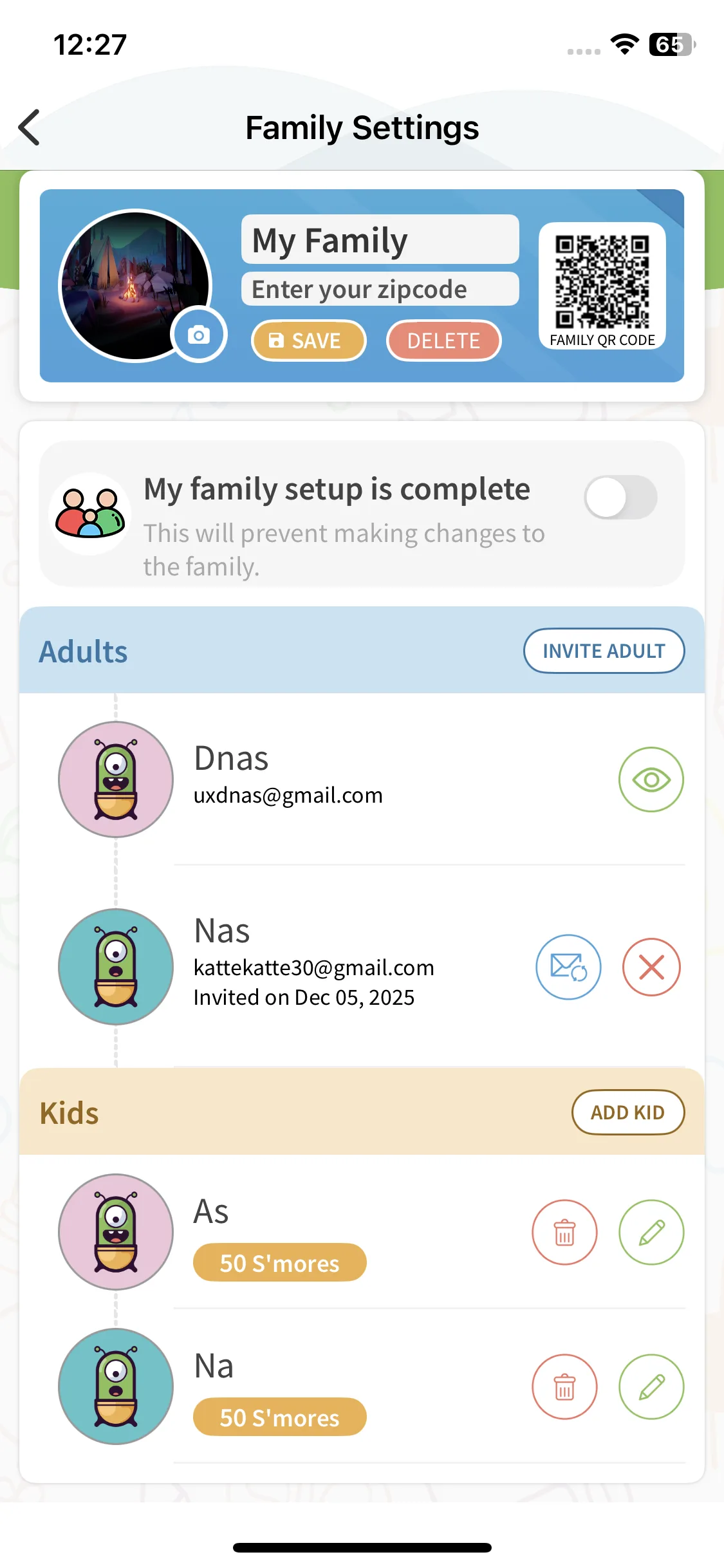Delete kid As with trash icon
The height and width of the screenshot is (1568, 724).
[x=564, y=1232]
